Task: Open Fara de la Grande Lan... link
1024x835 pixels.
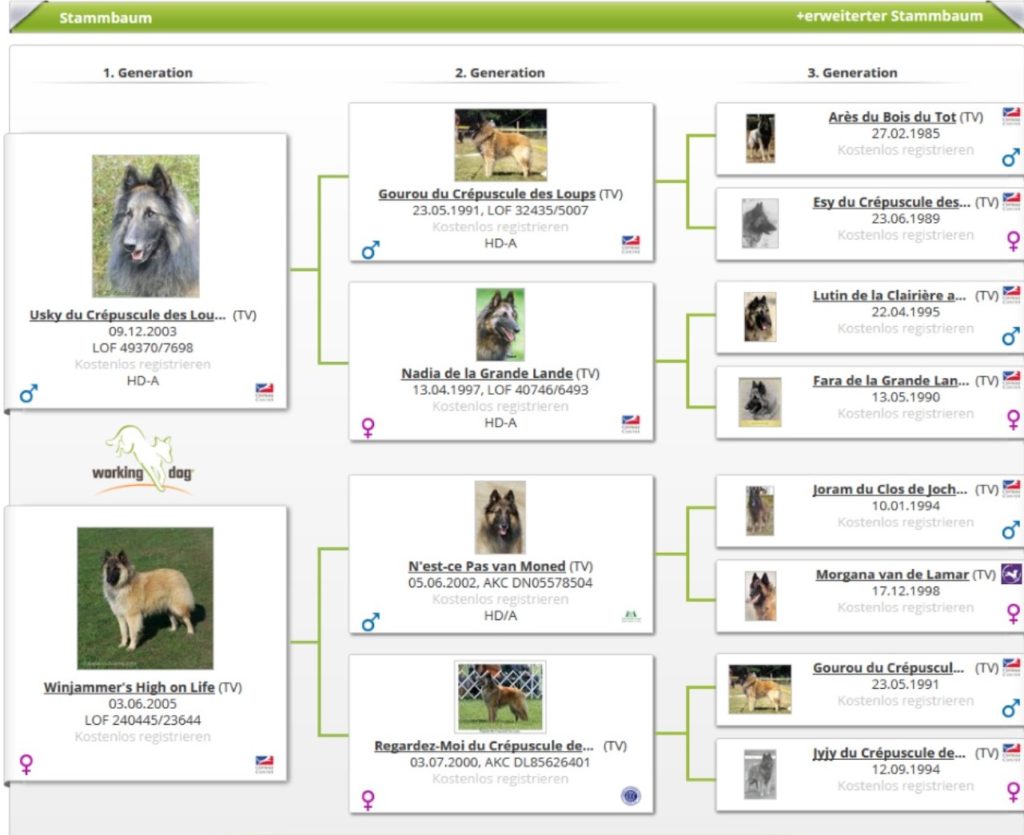Action: (x=891, y=380)
